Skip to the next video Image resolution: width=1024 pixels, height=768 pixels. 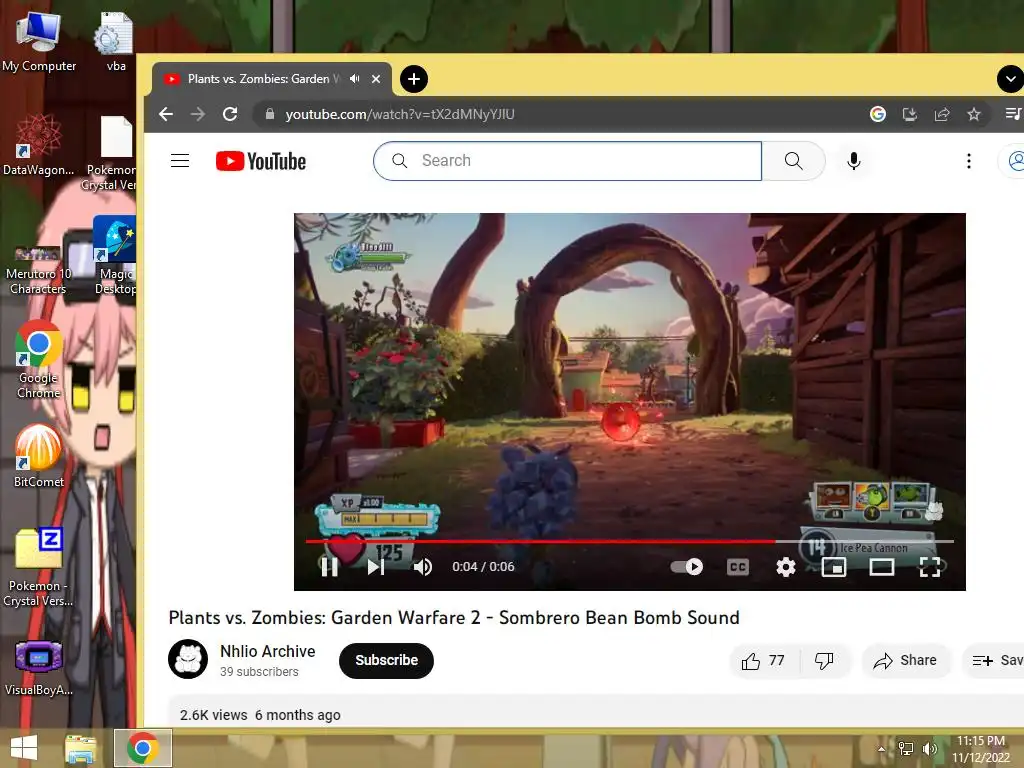coord(376,567)
